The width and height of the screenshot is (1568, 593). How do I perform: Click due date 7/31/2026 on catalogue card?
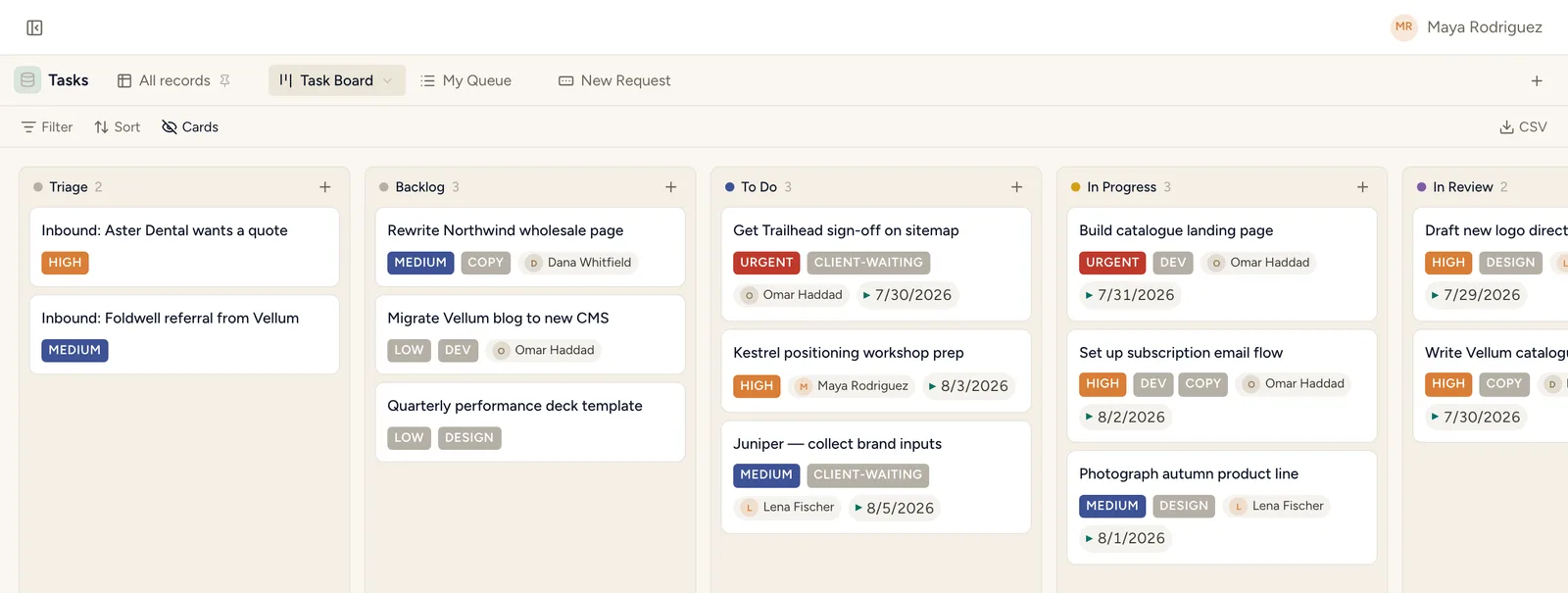1129,295
